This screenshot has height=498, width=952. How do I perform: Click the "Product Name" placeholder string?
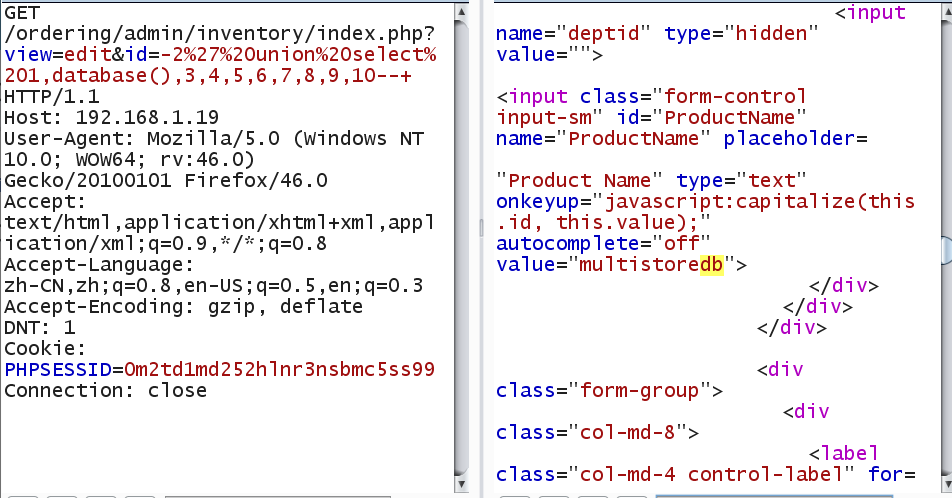click(x=579, y=180)
